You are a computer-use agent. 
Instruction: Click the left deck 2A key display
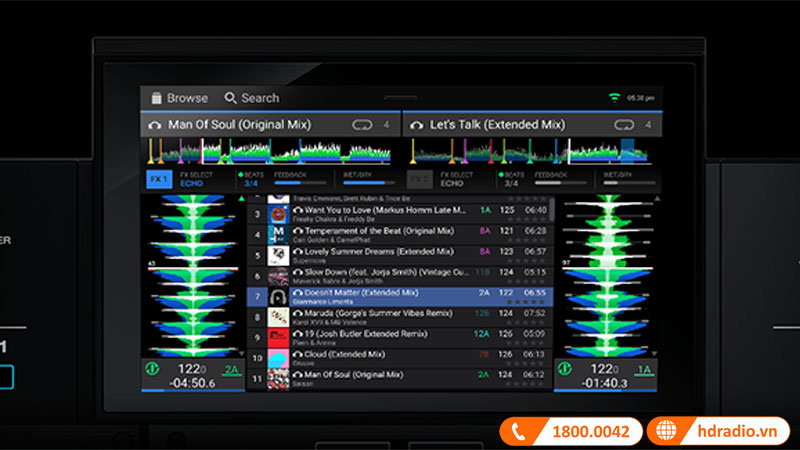(231, 370)
